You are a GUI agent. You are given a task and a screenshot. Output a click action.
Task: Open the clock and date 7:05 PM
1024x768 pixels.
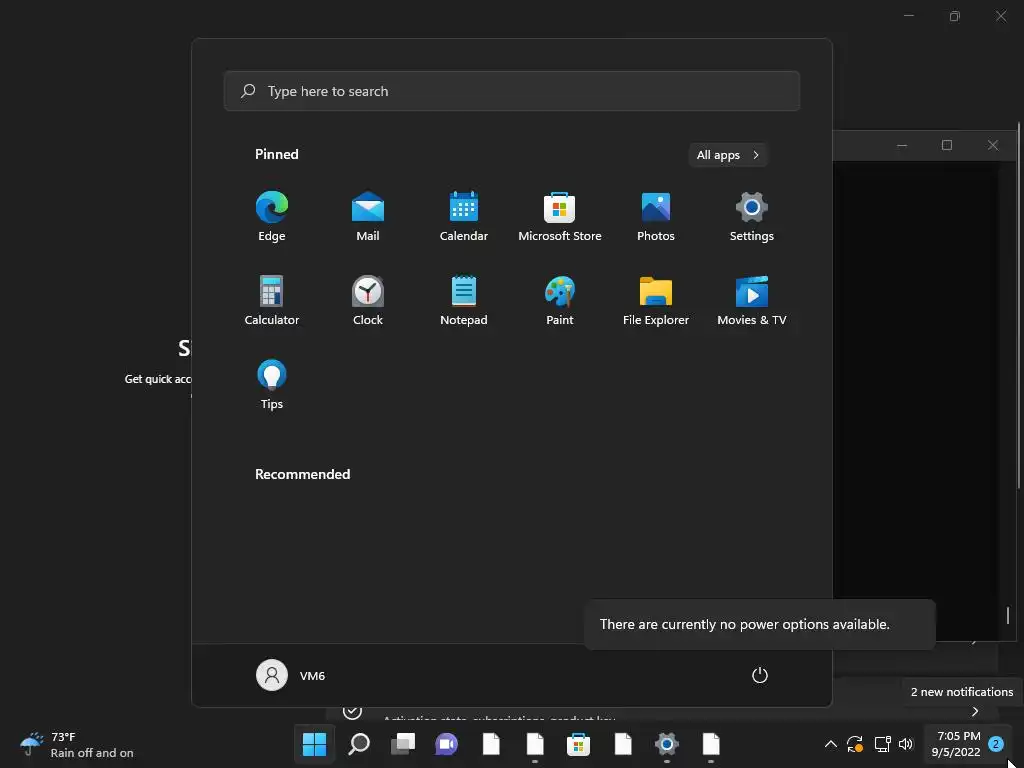(x=956, y=744)
